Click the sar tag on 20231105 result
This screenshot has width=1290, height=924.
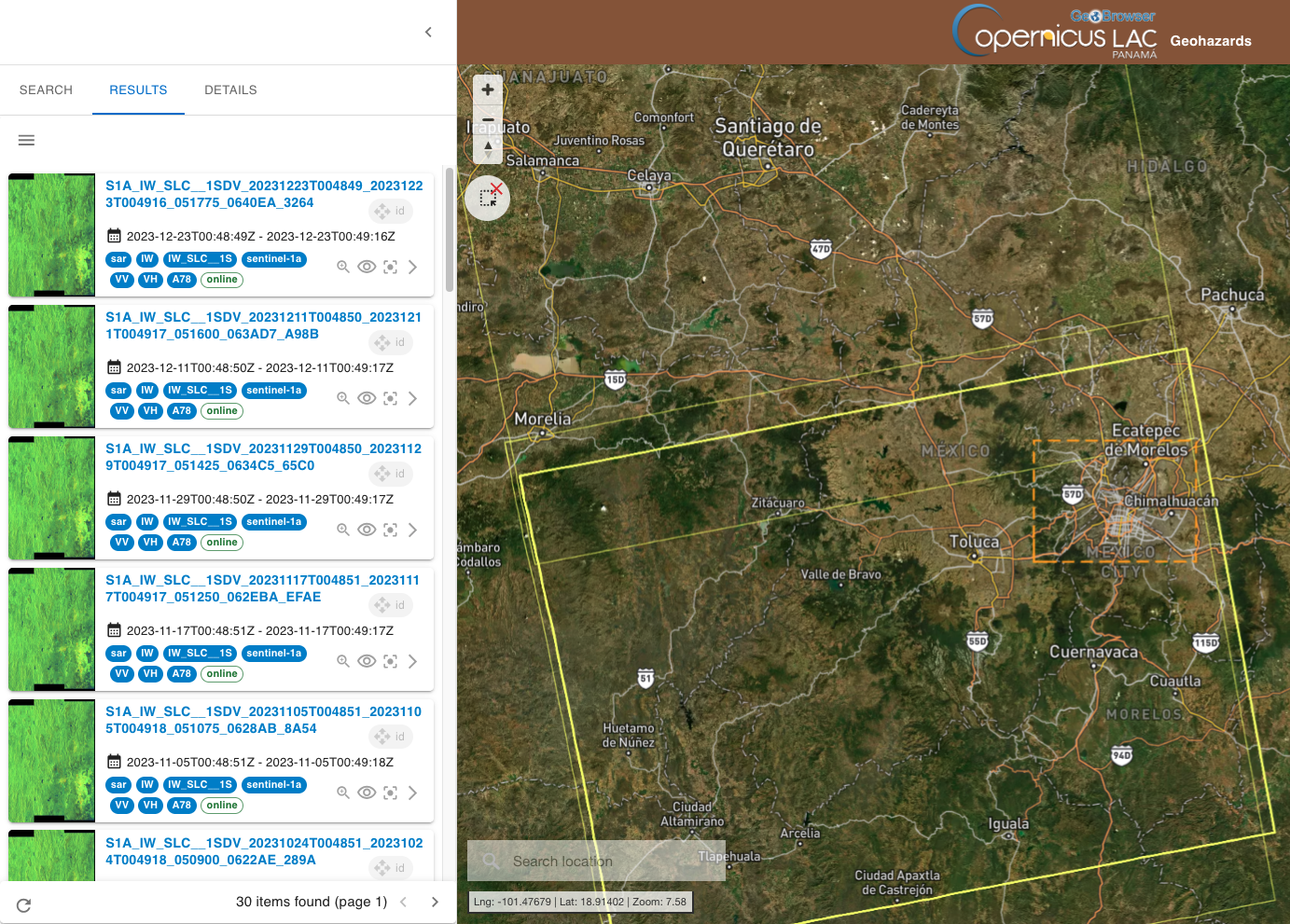pyautogui.click(x=118, y=785)
